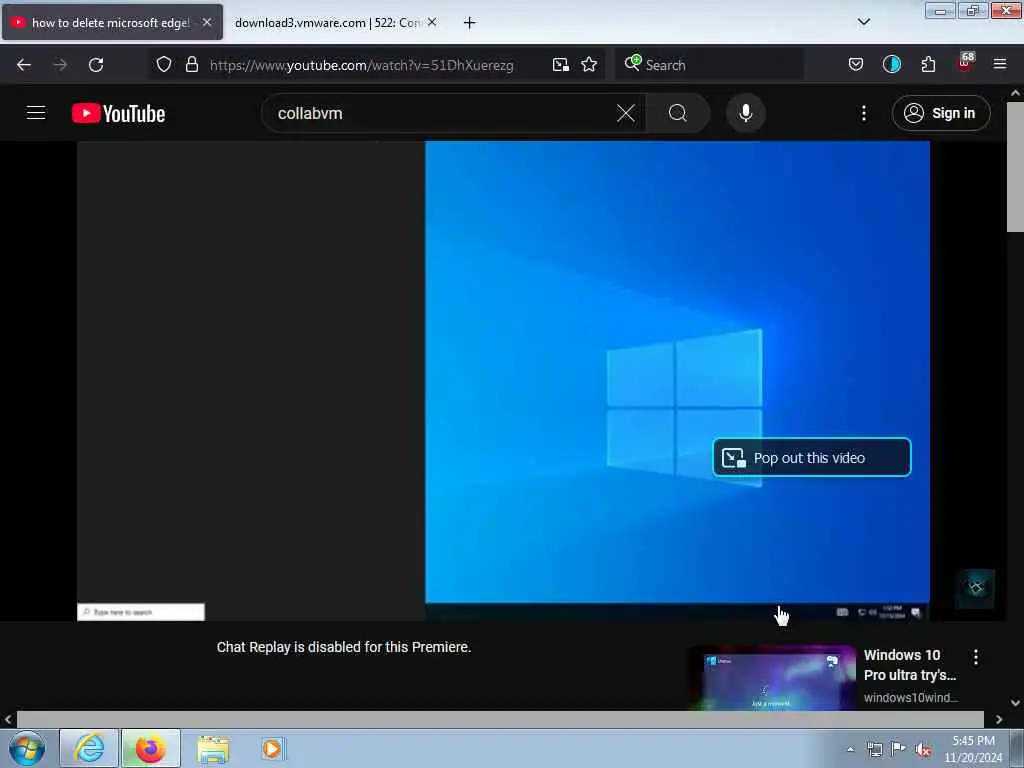1024x768 pixels.
Task: Submit YouTube search with magnifier button
Action: click(x=678, y=113)
